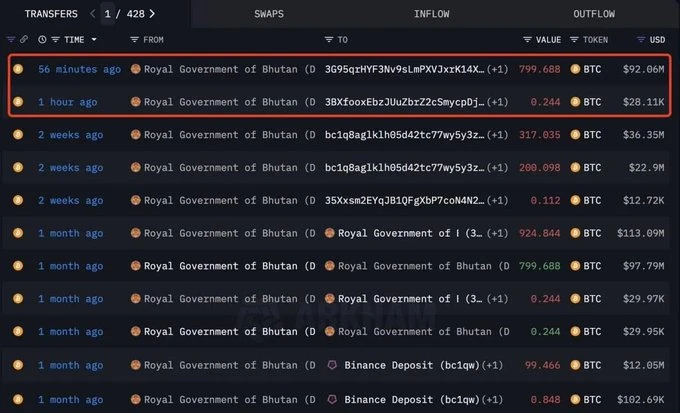
Task: Open the USD column filter
Action: tap(642, 40)
